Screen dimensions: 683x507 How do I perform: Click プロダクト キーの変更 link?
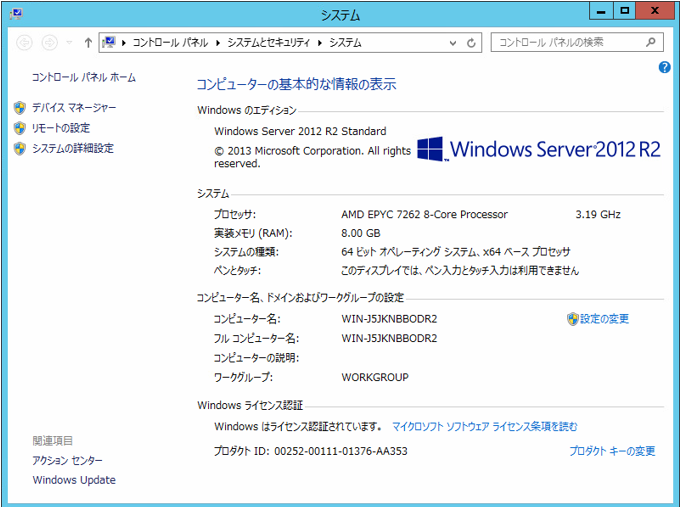pyautogui.click(x=612, y=451)
